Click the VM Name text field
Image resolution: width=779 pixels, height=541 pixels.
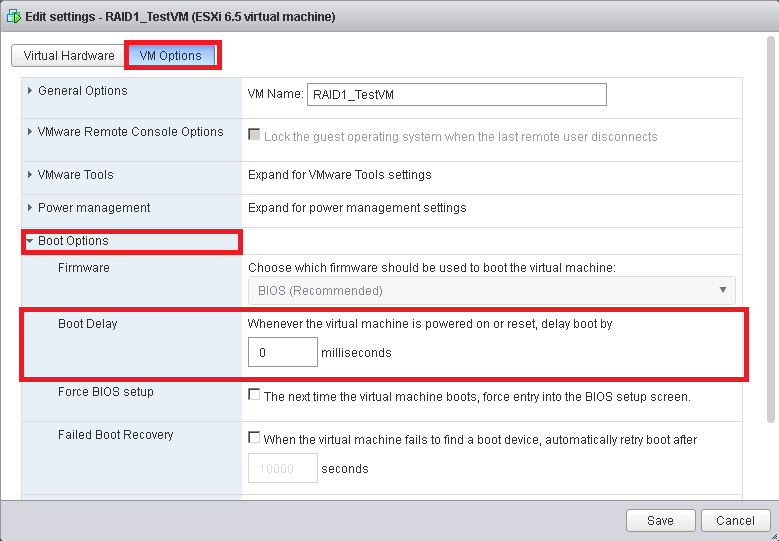point(457,94)
